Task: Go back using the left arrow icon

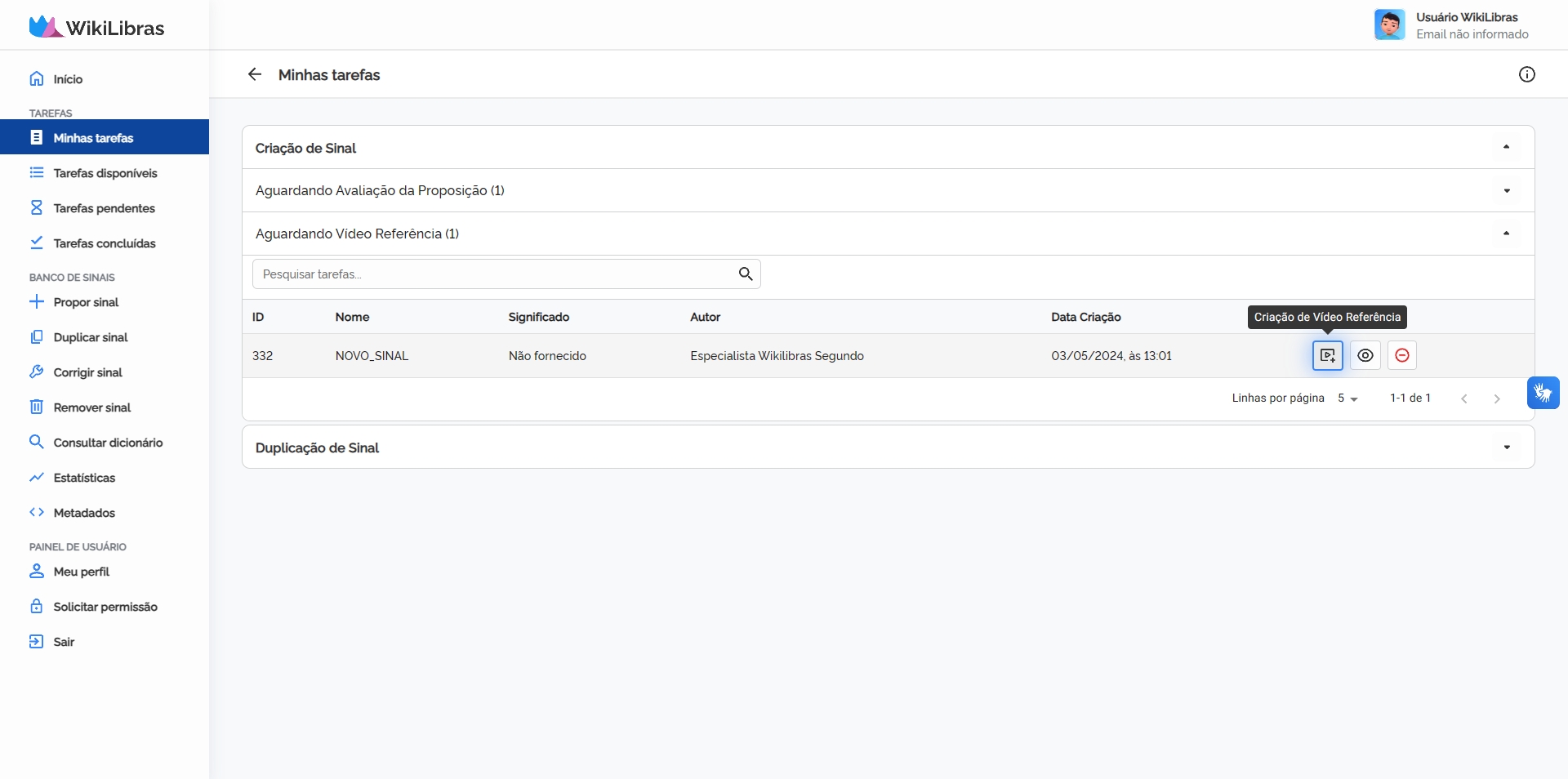Action: (x=255, y=74)
